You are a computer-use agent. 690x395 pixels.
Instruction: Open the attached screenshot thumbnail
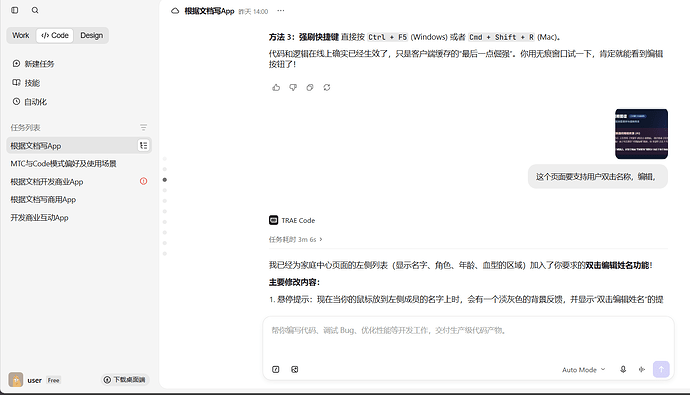[641, 134]
